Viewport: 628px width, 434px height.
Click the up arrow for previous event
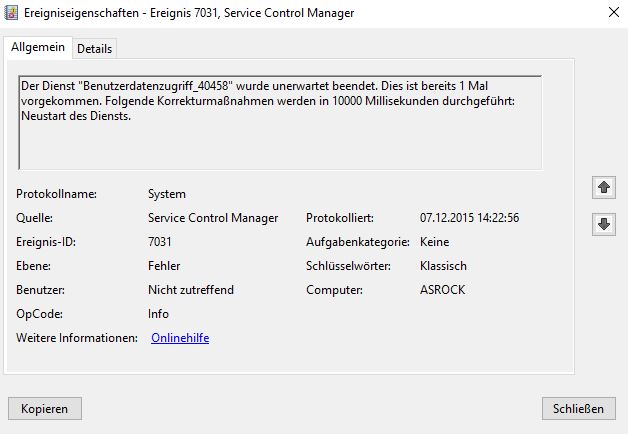tap(603, 187)
